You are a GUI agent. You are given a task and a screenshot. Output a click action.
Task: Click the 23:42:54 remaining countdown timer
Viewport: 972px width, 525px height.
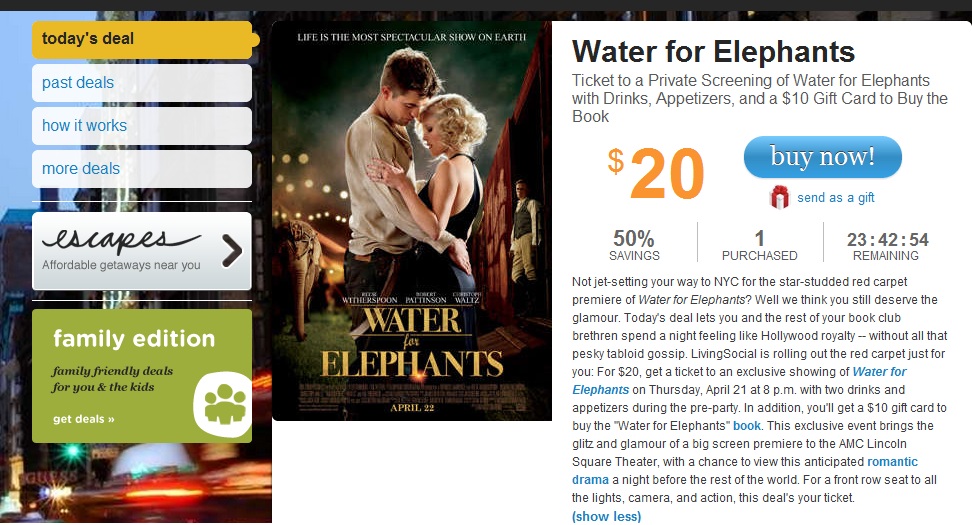(x=887, y=240)
